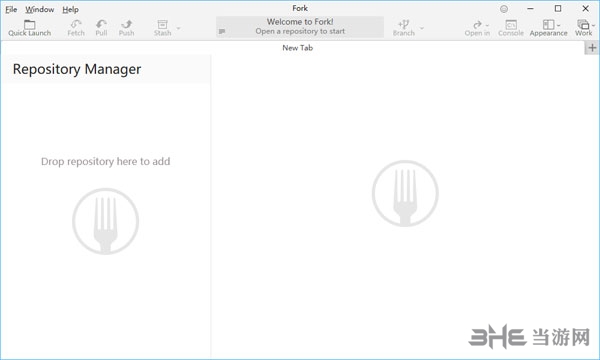600x360 pixels.
Task: Expand the Branch dropdown arrow
Action: pyautogui.click(x=422, y=28)
